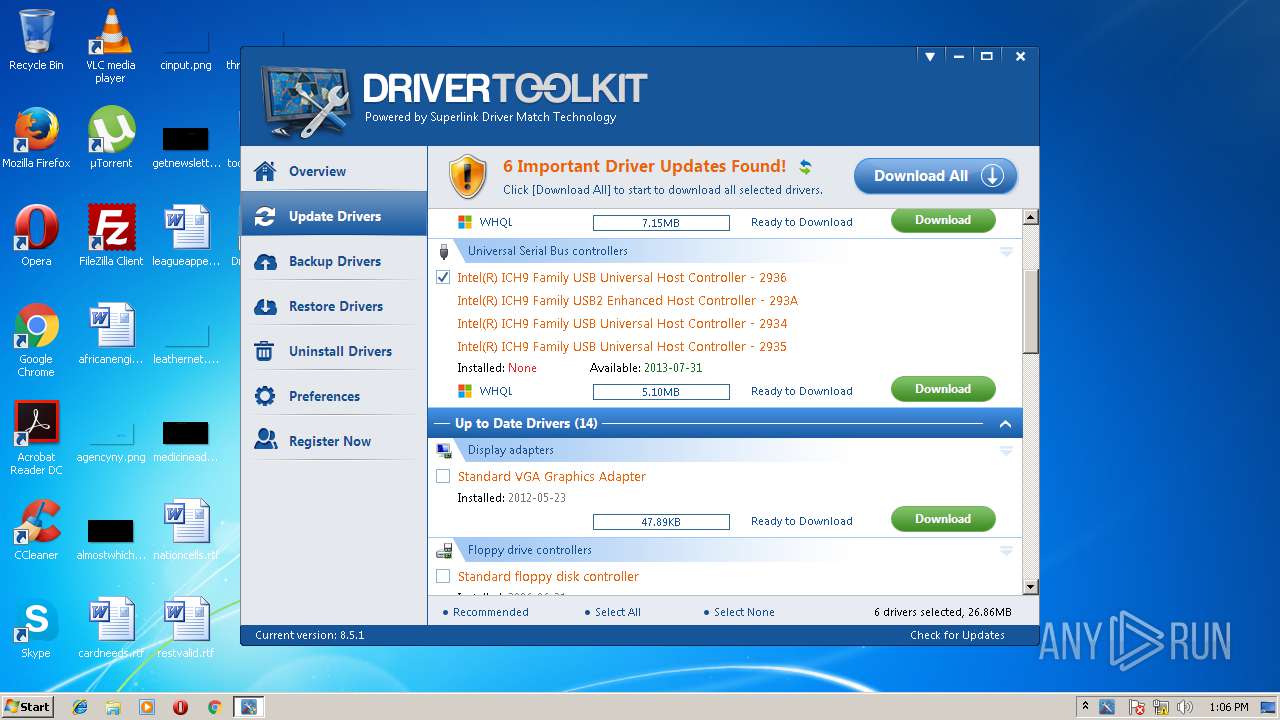Open the title bar dropdown menu arrow
This screenshot has height=720, width=1280.
point(930,57)
